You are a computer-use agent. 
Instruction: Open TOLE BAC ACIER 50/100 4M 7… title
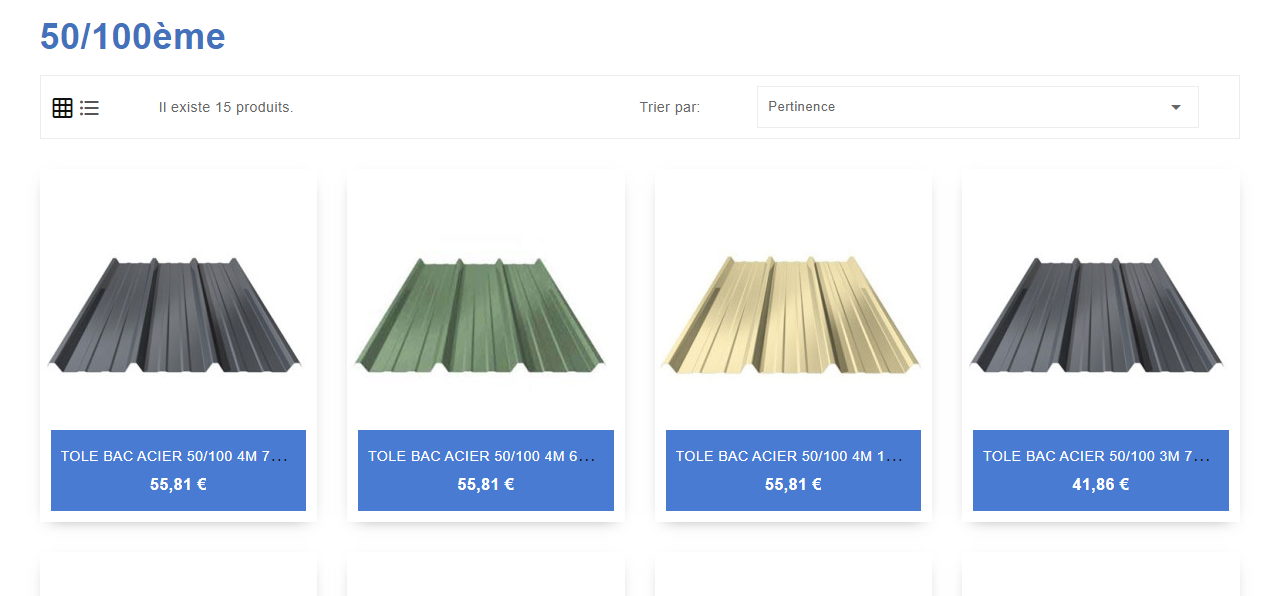[174, 456]
